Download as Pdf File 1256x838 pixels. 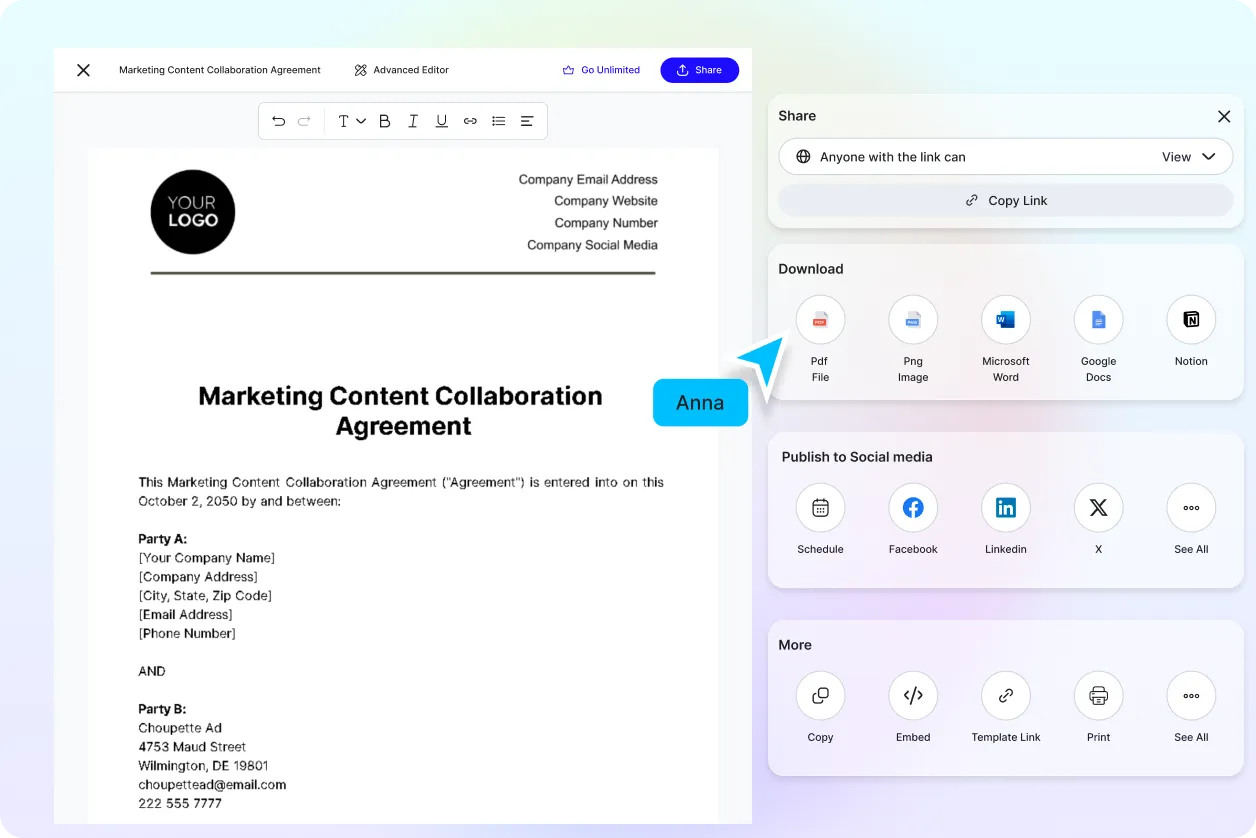click(820, 320)
